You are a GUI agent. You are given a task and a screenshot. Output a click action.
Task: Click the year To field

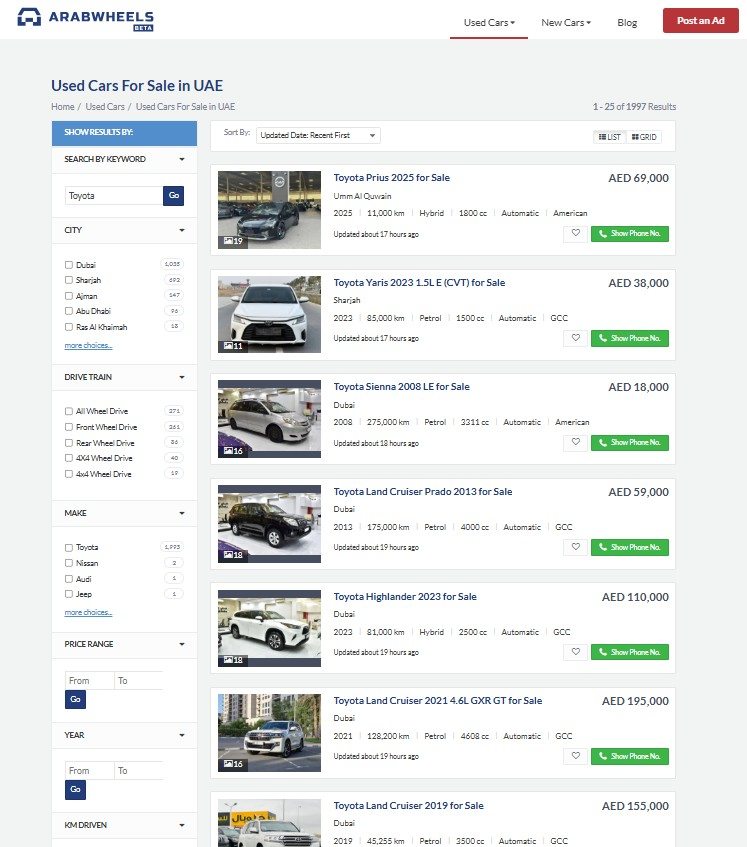pos(139,771)
